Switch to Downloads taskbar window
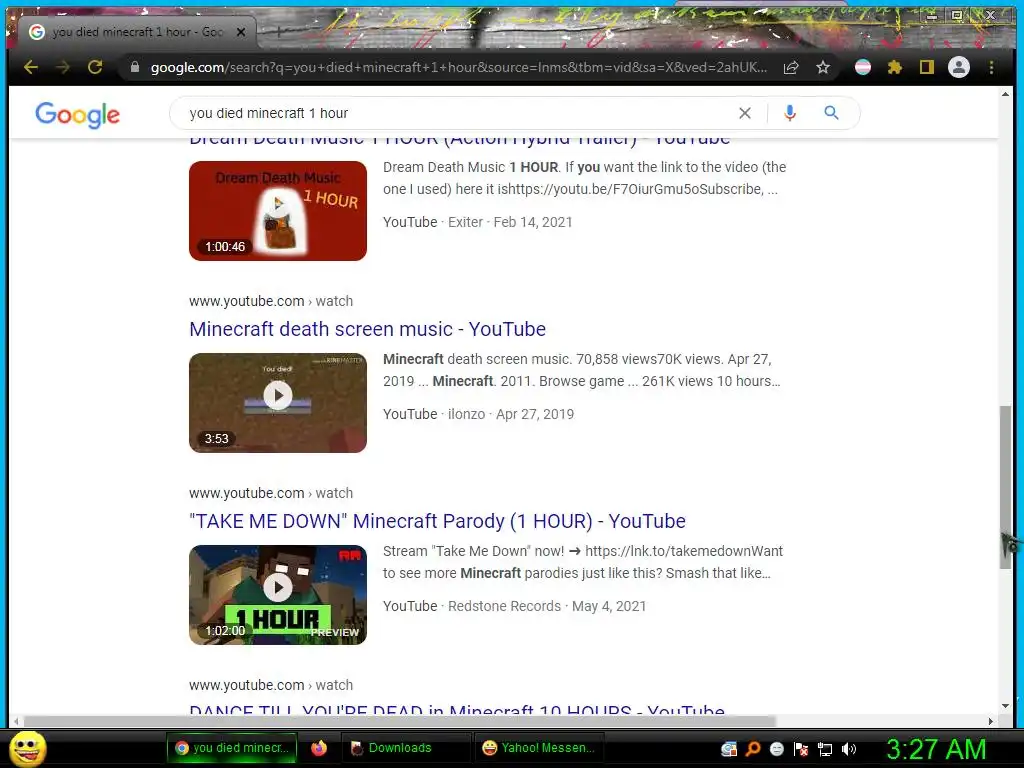Screen dimensions: 1024x768 (406, 748)
